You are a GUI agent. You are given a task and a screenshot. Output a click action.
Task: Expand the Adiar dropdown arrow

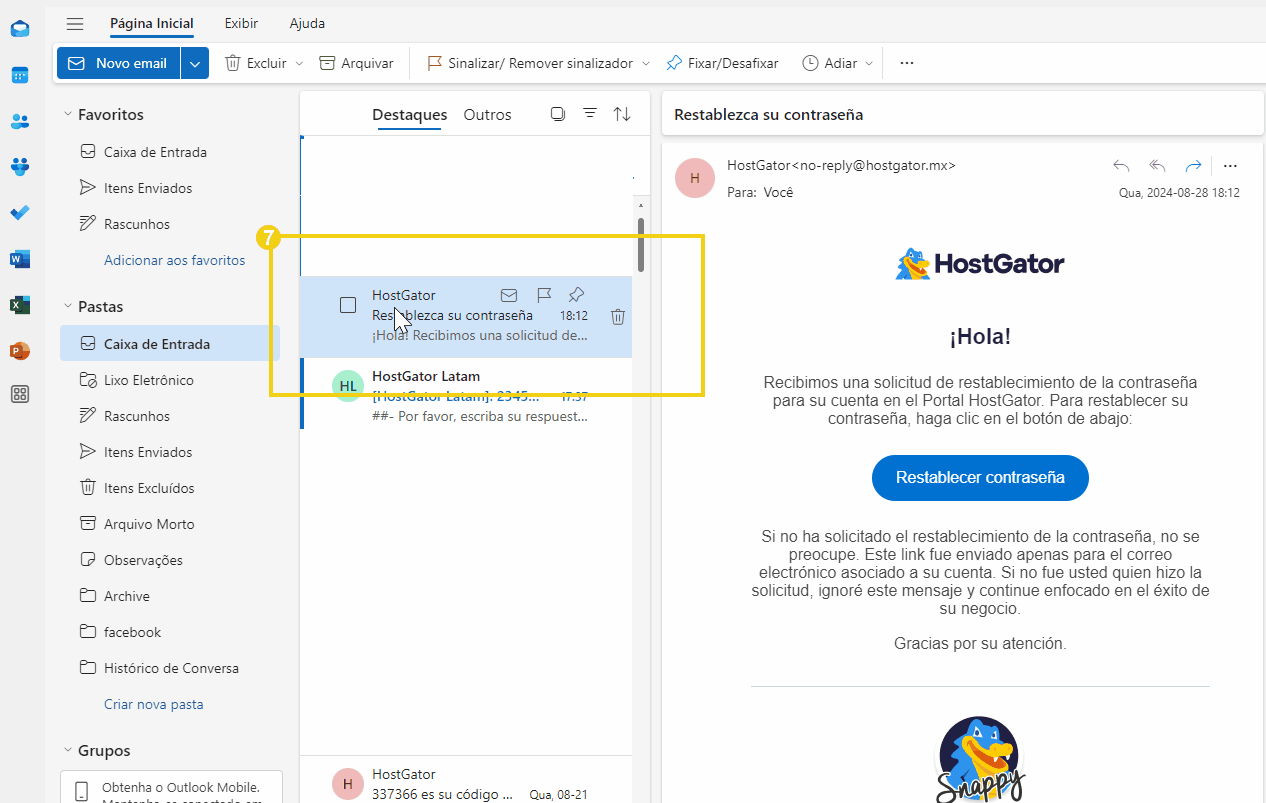pos(870,63)
